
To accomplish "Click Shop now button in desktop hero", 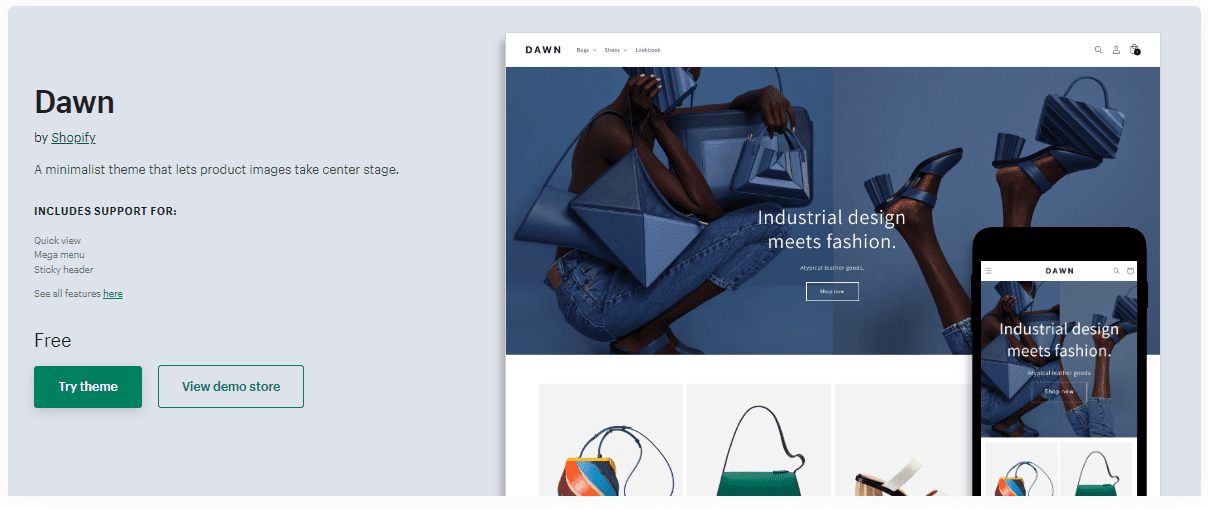I will click(832, 291).
